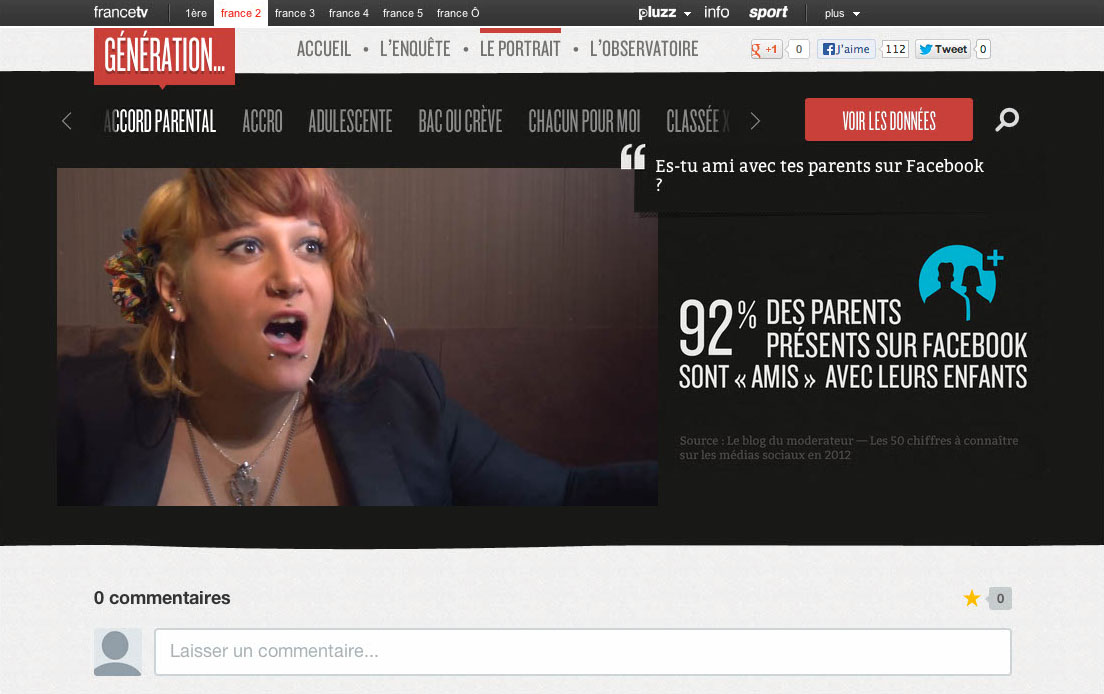Select the Chacun pour moi theme
Screen dimensions: 1104x694
coord(584,121)
